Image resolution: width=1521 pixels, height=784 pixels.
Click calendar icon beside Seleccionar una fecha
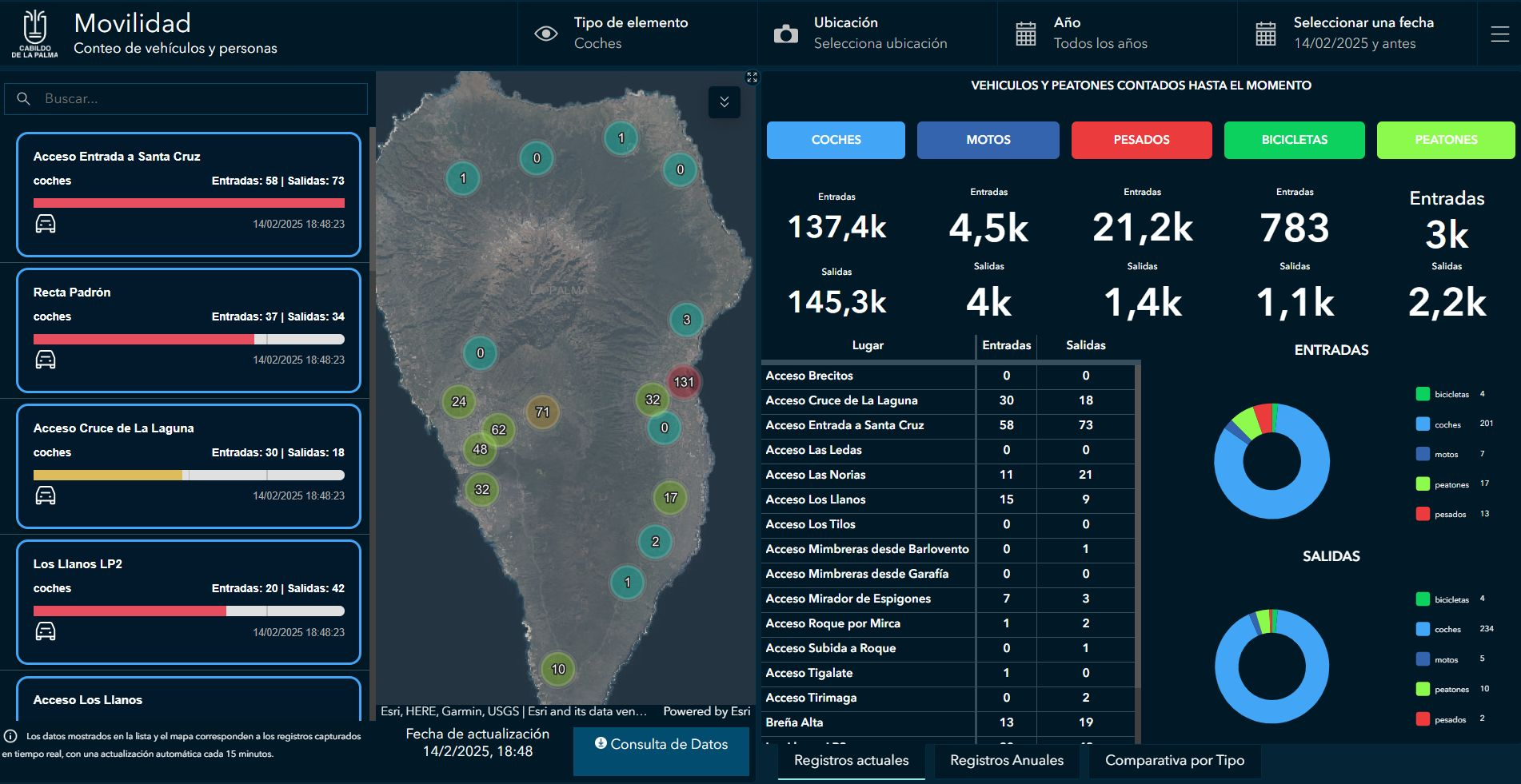(1265, 34)
